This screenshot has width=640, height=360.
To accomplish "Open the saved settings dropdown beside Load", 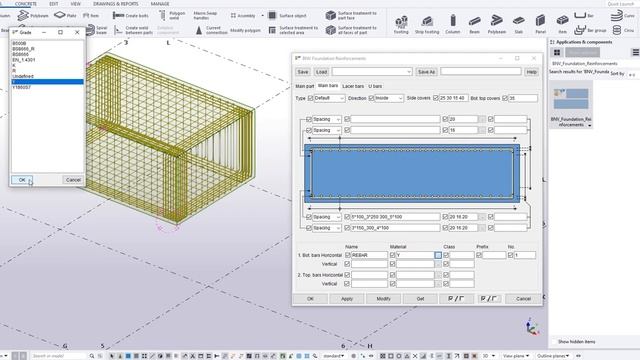I will (x=372, y=72).
